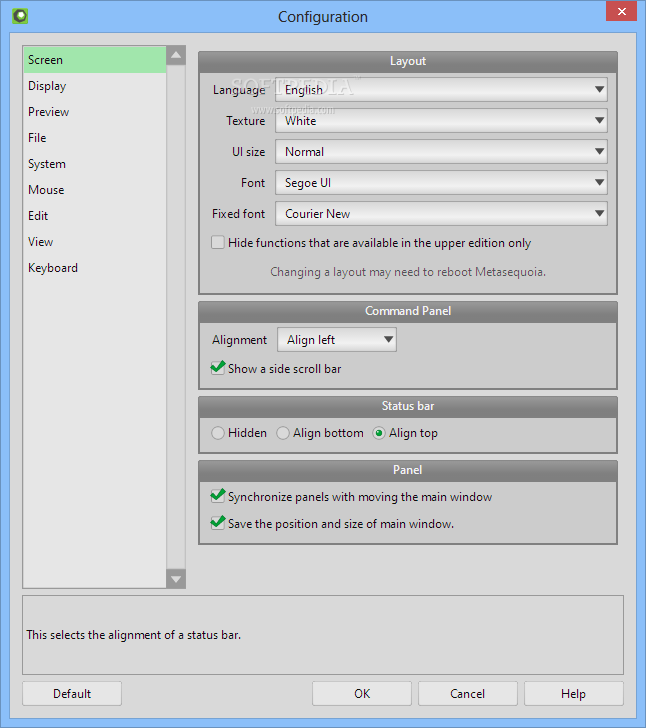Click the category list scroll-up arrow

pyautogui.click(x=176, y=55)
